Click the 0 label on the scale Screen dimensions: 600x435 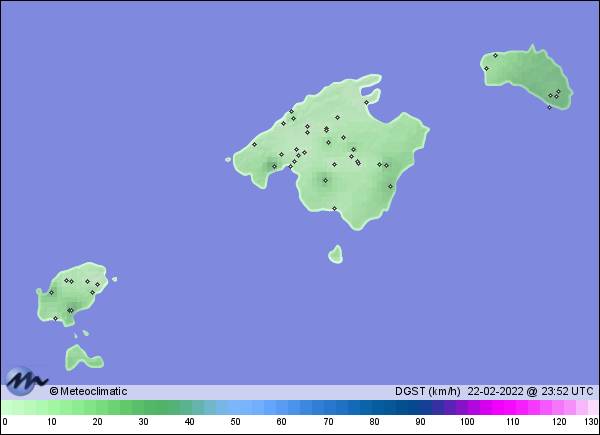coord(5,422)
